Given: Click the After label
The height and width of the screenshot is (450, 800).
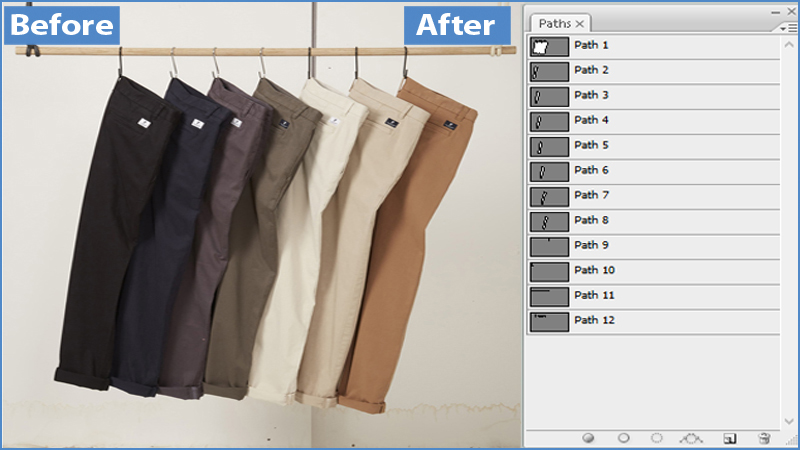Looking at the screenshot, I should pos(455,24).
